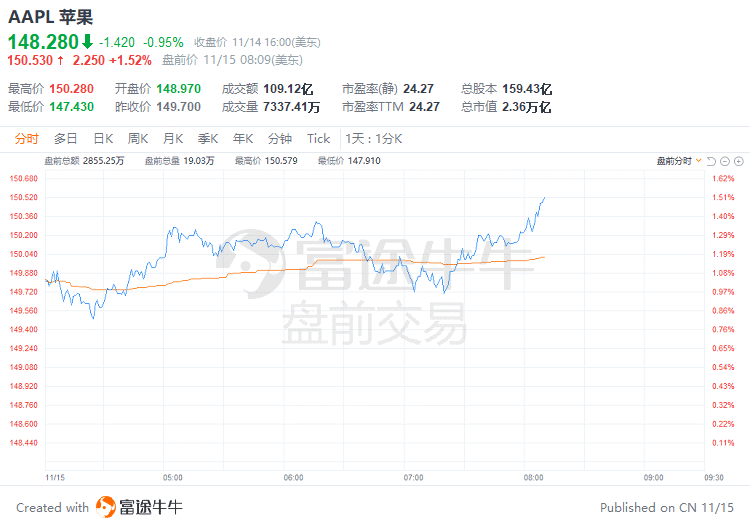Screen dimensions: 750x528
Task: Click the 市盈率TTM value 24.27
Action: (424, 107)
